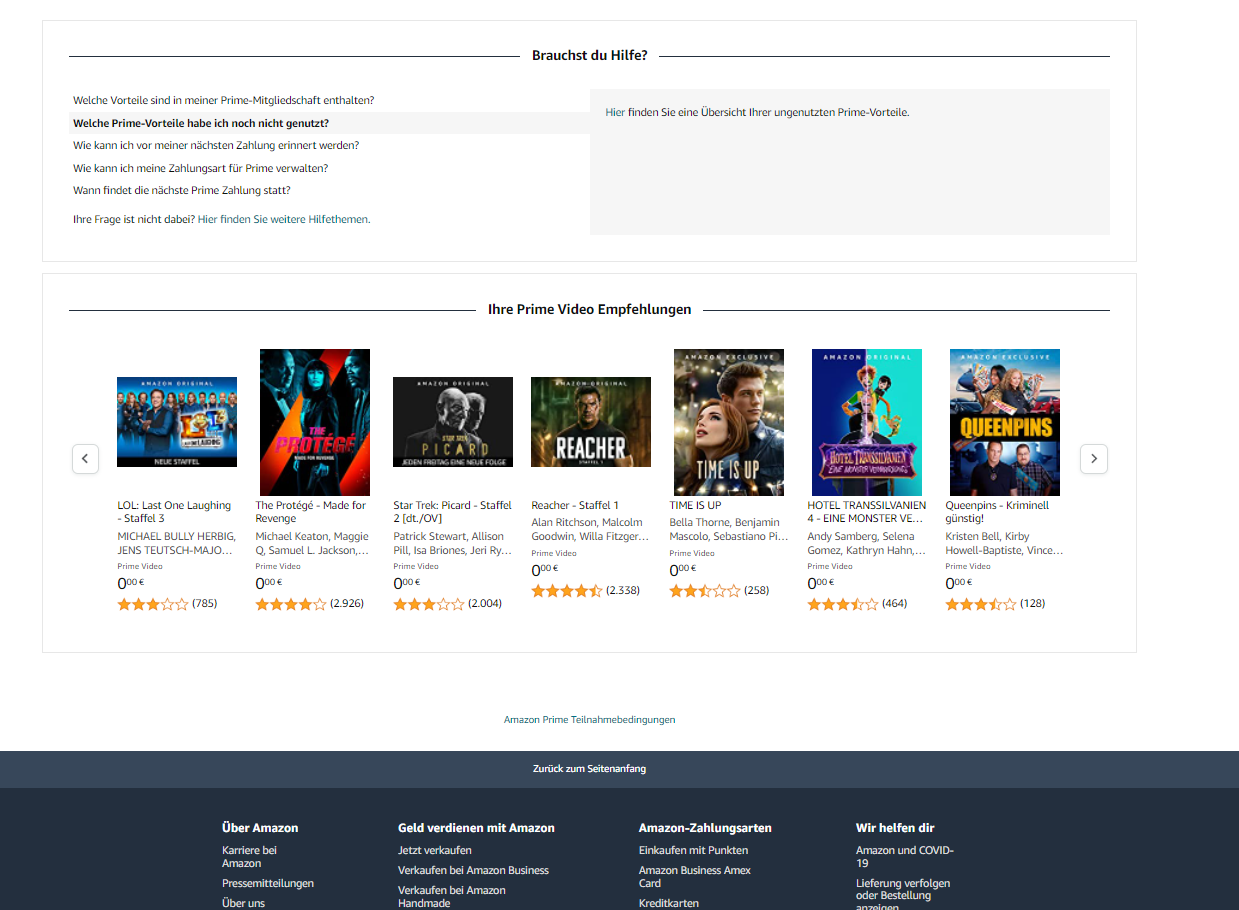Show previous Prime Video recommendations with left arrow
This screenshot has height=910, width=1239.
pyautogui.click(x=85, y=459)
